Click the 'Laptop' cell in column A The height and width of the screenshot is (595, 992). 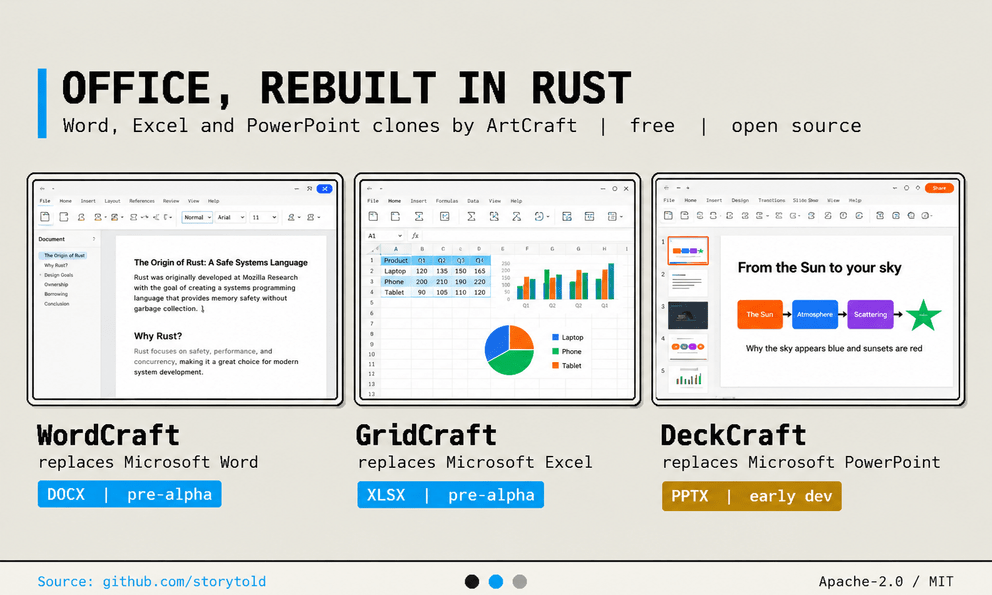tap(395, 271)
